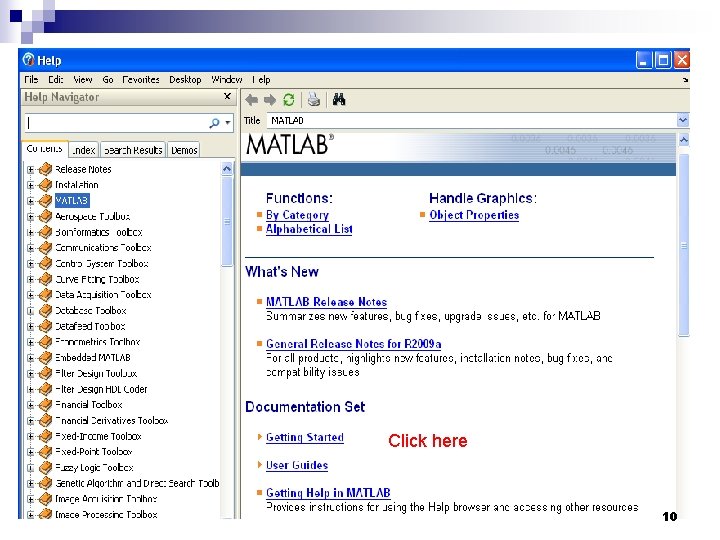Open the Desktop menu
Viewport: 720px width, 540px height.
click(x=185, y=79)
